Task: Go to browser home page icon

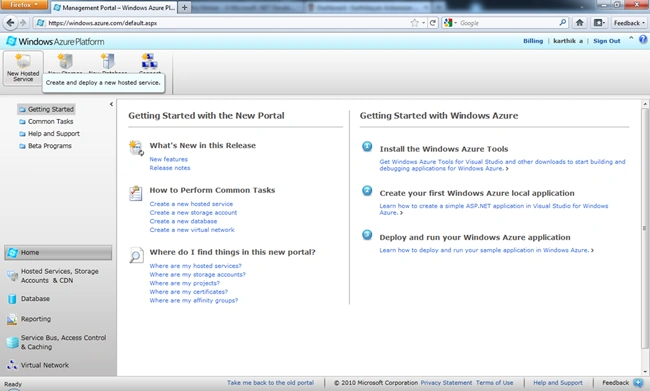Action: [x=580, y=23]
